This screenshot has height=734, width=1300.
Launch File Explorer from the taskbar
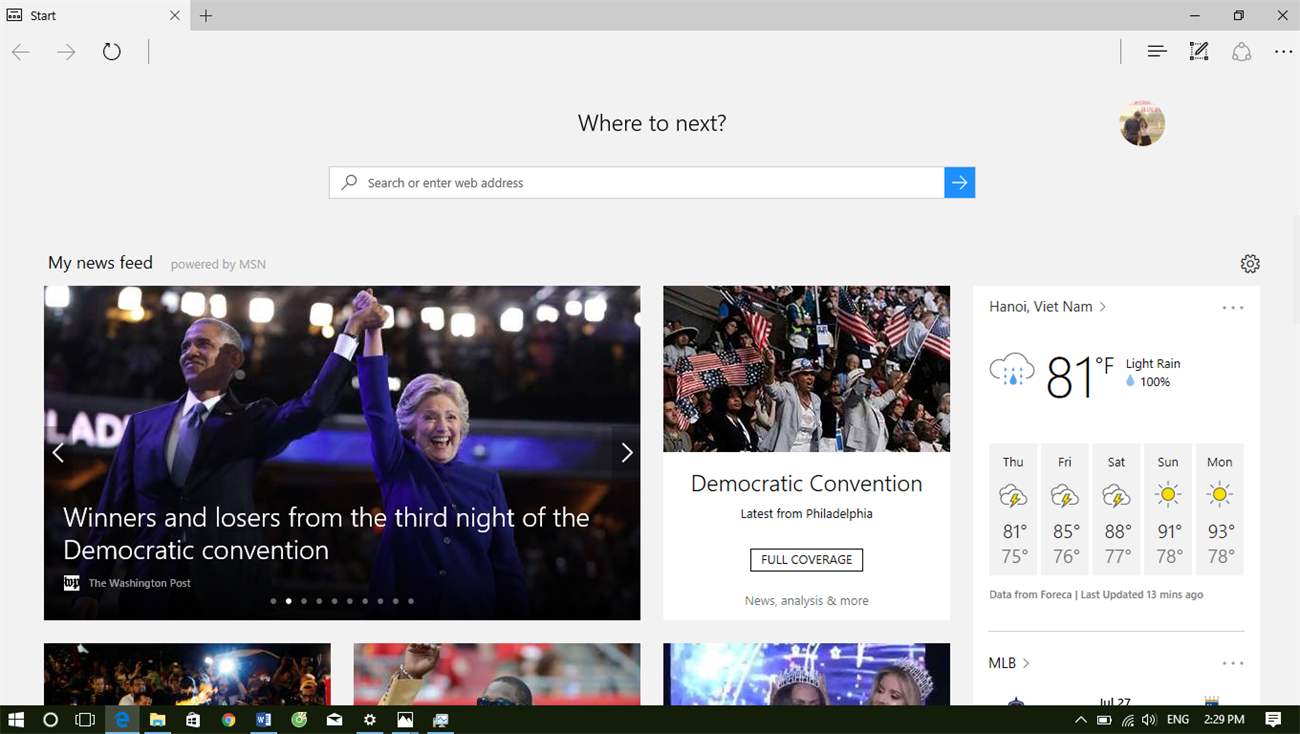pyautogui.click(x=157, y=719)
